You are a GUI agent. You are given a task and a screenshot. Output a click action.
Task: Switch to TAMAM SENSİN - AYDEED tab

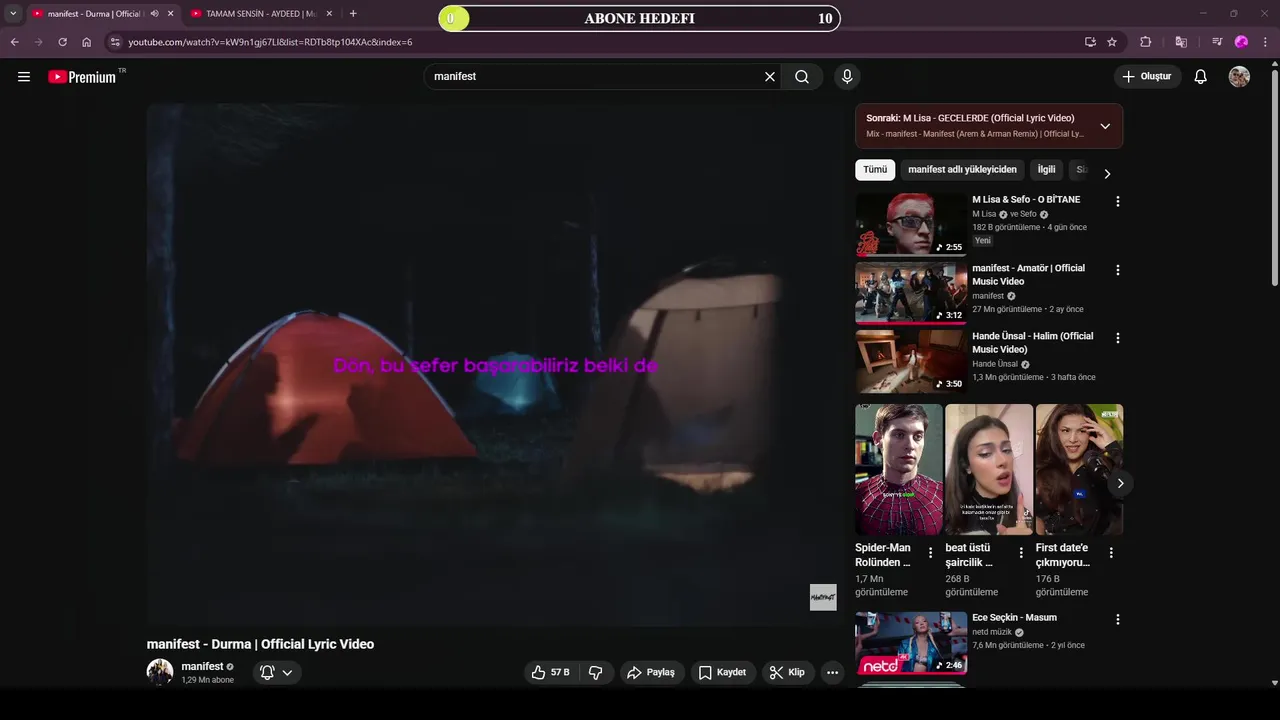[x=260, y=14]
